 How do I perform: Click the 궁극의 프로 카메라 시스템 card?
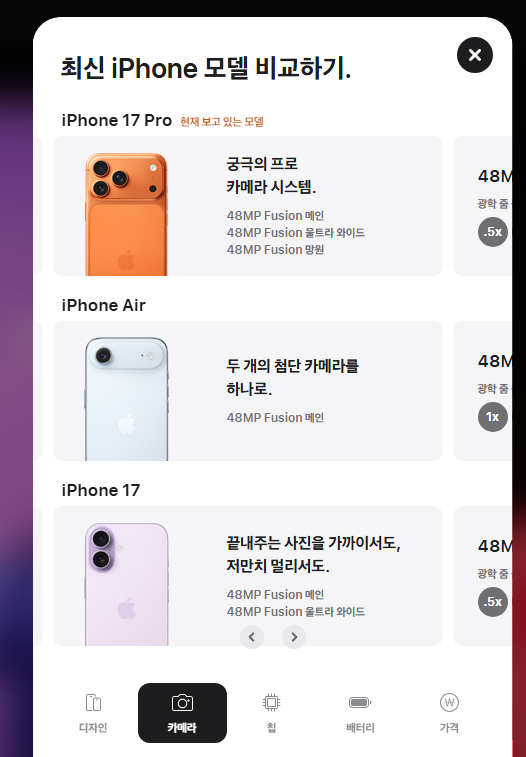248,206
